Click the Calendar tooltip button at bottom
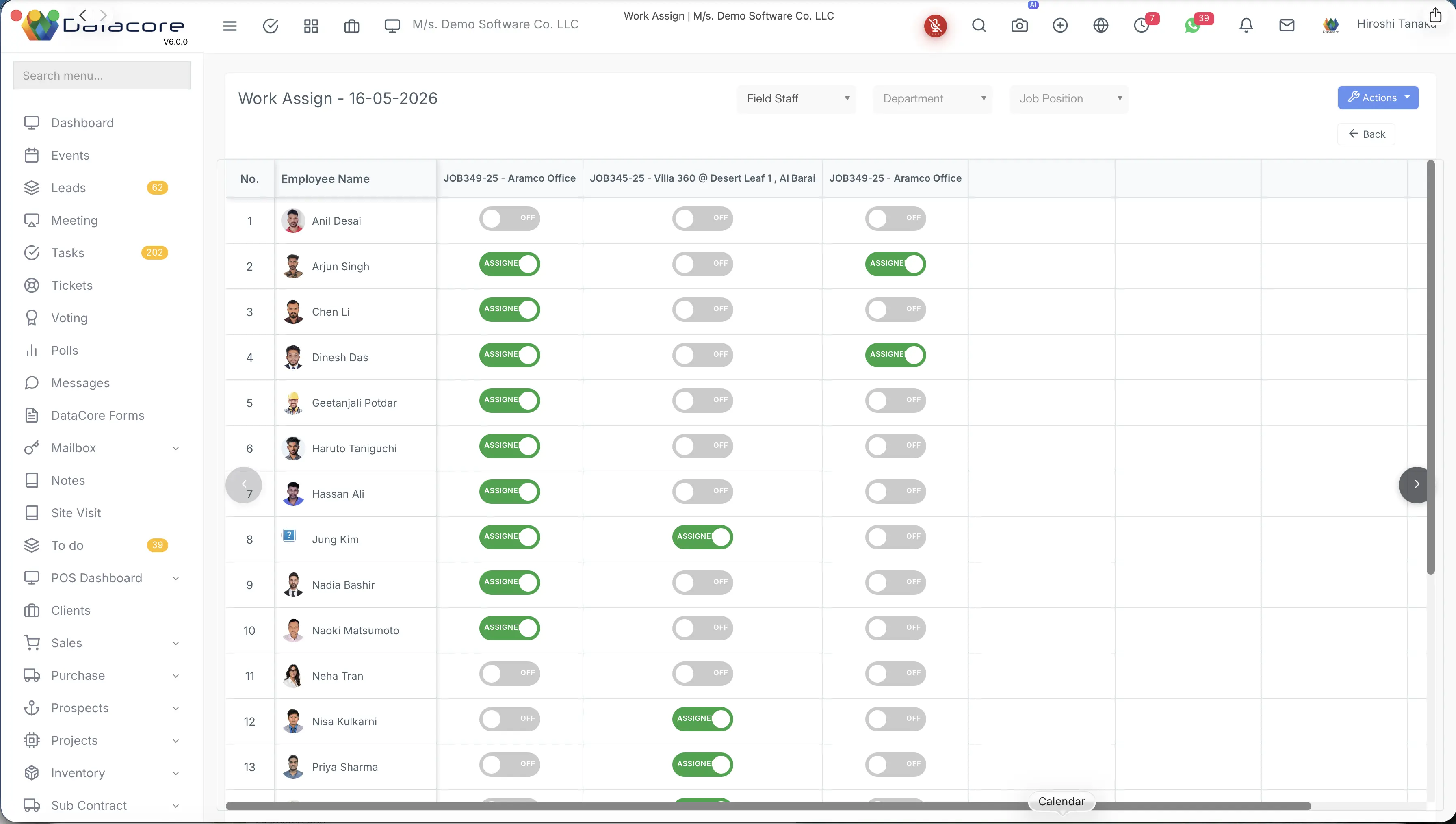The width and height of the screenshot is (1456, 824). (1062, 801)
